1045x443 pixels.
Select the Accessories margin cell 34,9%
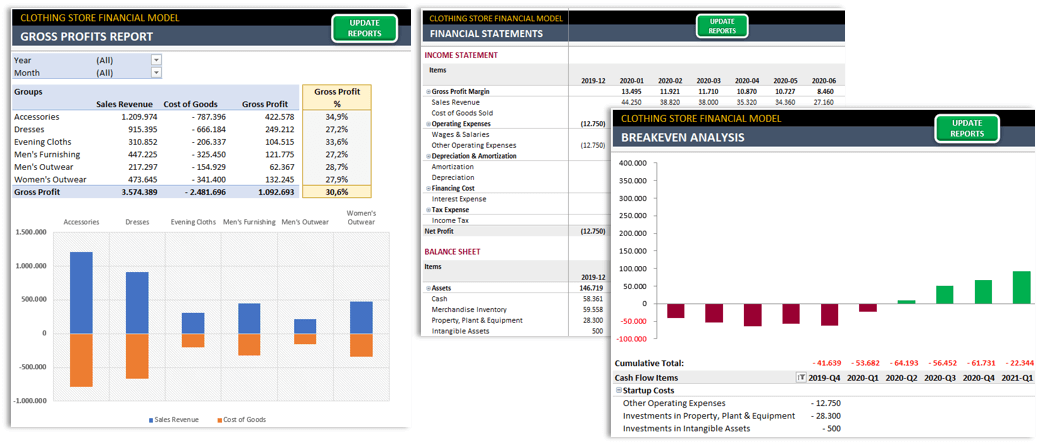[337, 117]
